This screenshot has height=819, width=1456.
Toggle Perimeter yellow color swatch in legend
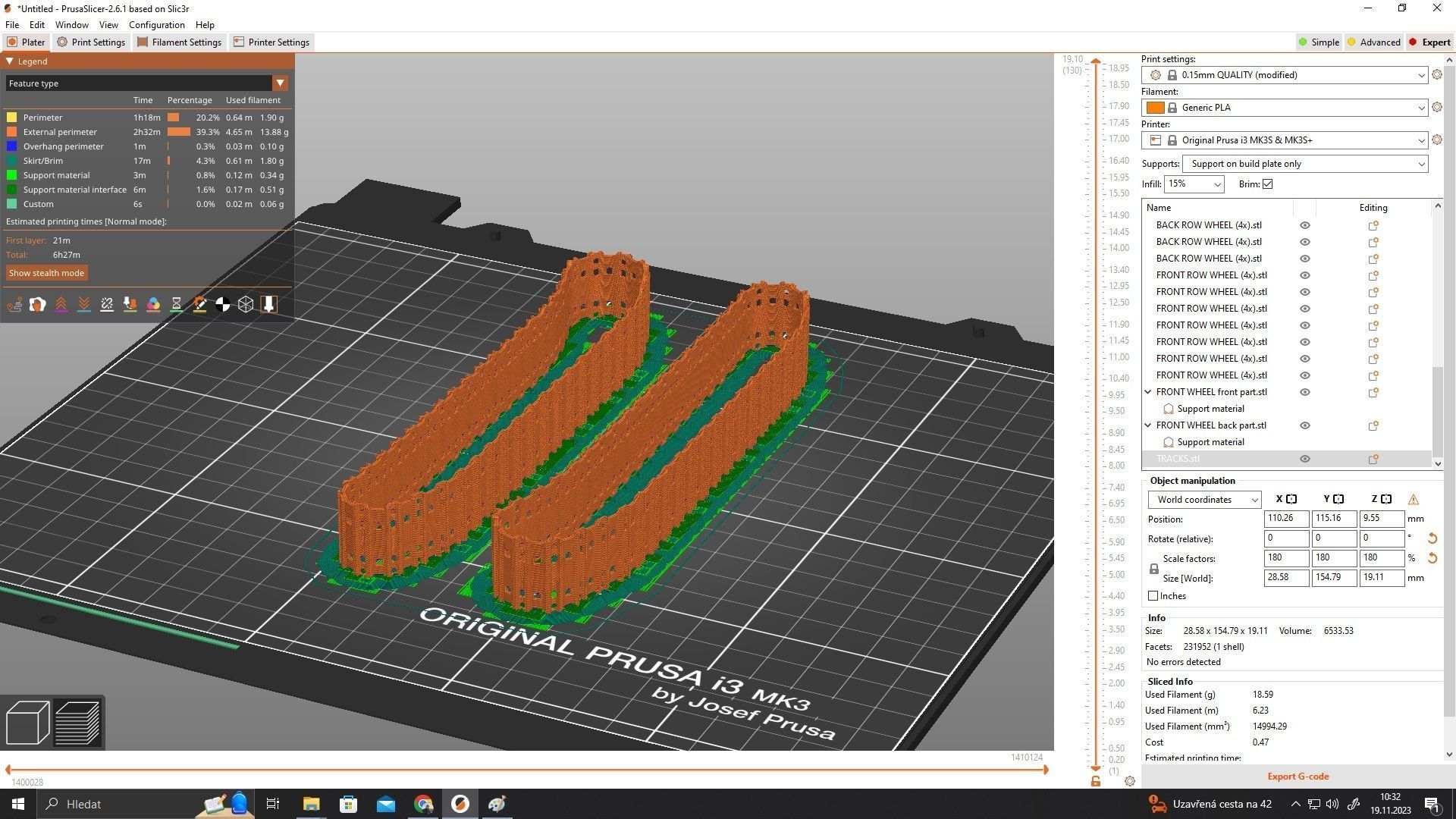coord(11,118)
